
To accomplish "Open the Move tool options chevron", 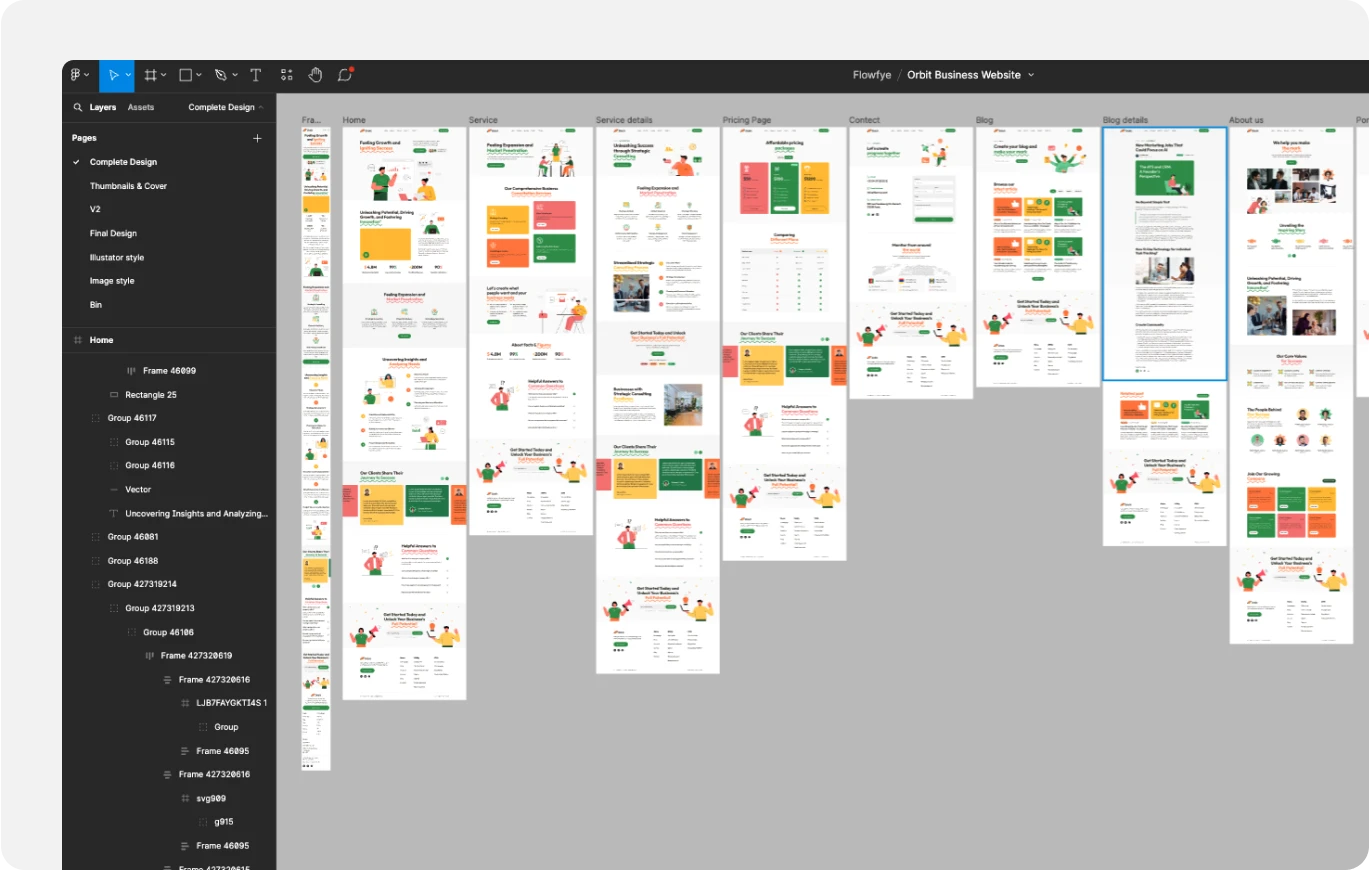I will (128, 75).
